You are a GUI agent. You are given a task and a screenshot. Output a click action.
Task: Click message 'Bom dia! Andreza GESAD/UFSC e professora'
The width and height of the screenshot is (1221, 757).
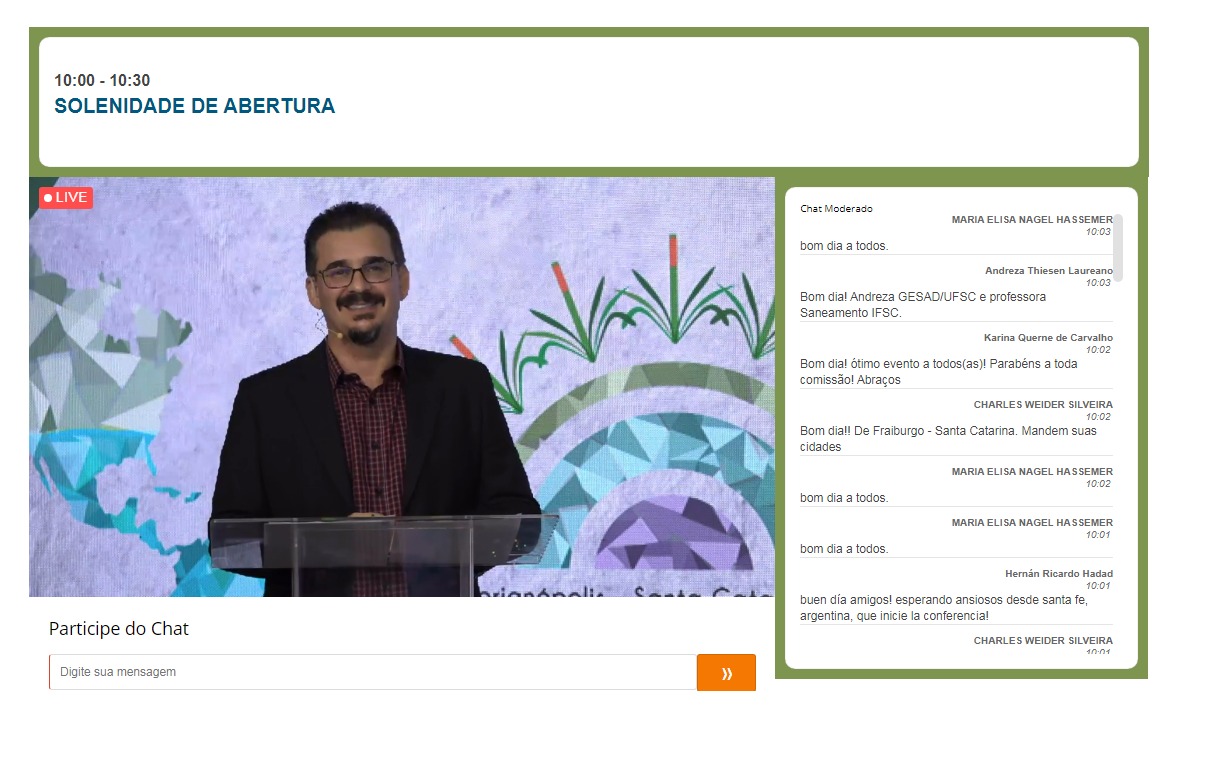(x=923, y=305)
